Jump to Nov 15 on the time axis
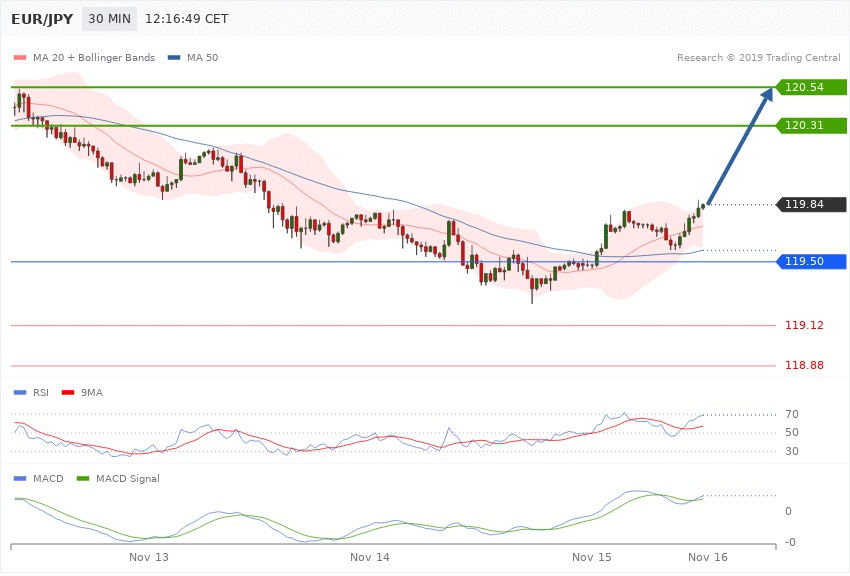The width and height of the screenshot is (850, 576). point(591,555)
